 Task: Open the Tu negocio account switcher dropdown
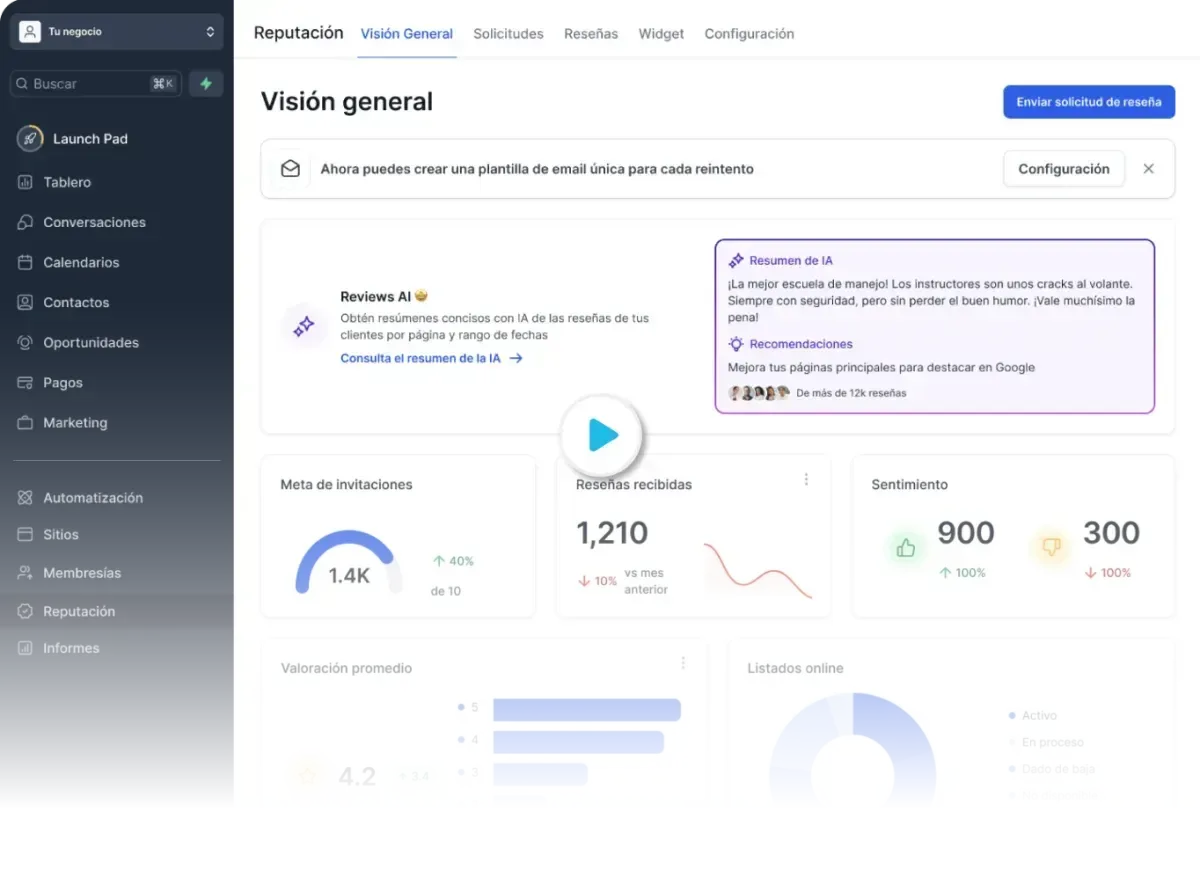(117, 32)
